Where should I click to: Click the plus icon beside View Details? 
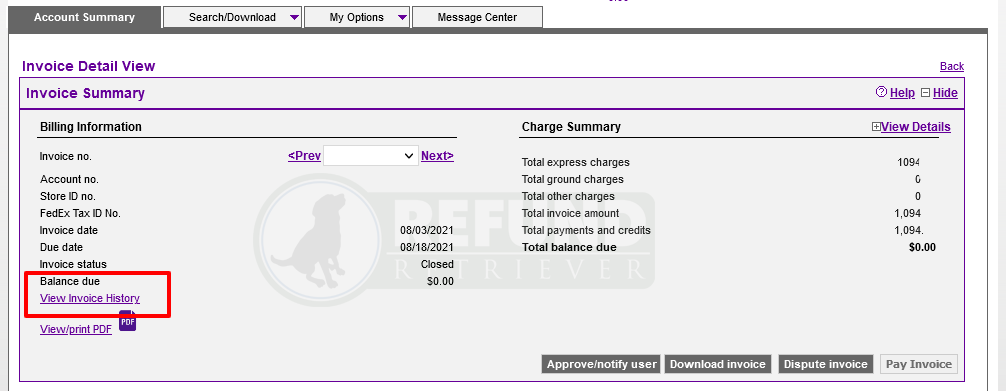click(x=876, y=127)
